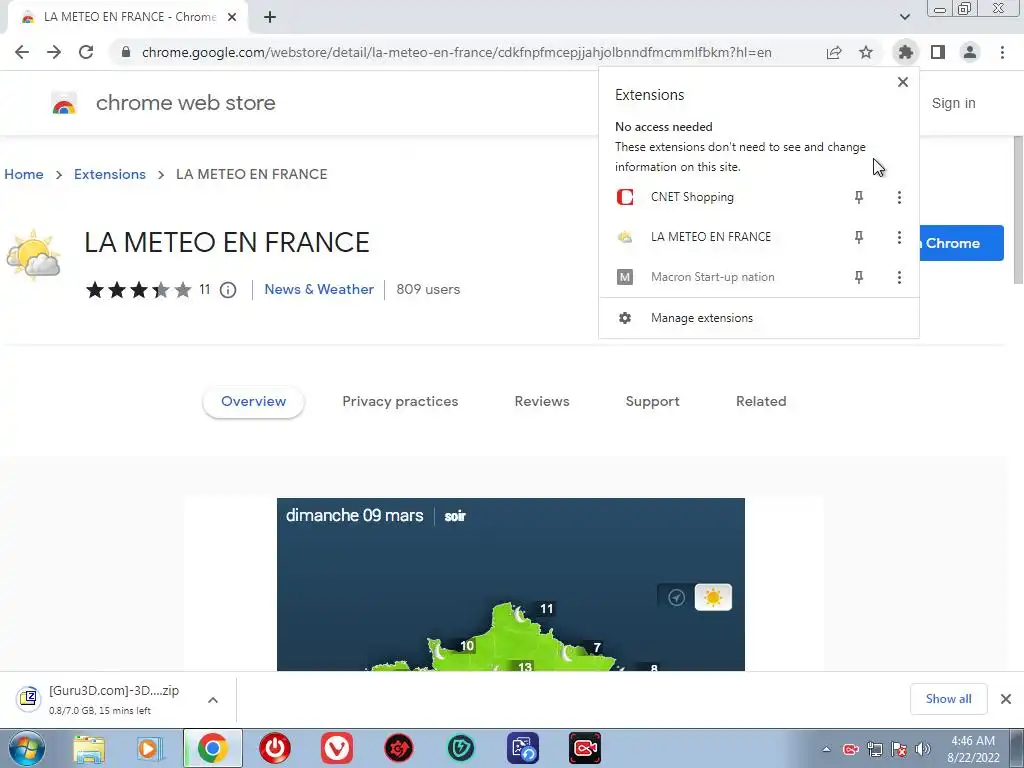Click the taskbar volume icon
Screen dimensions: 1024x768
tap(923, 749)
